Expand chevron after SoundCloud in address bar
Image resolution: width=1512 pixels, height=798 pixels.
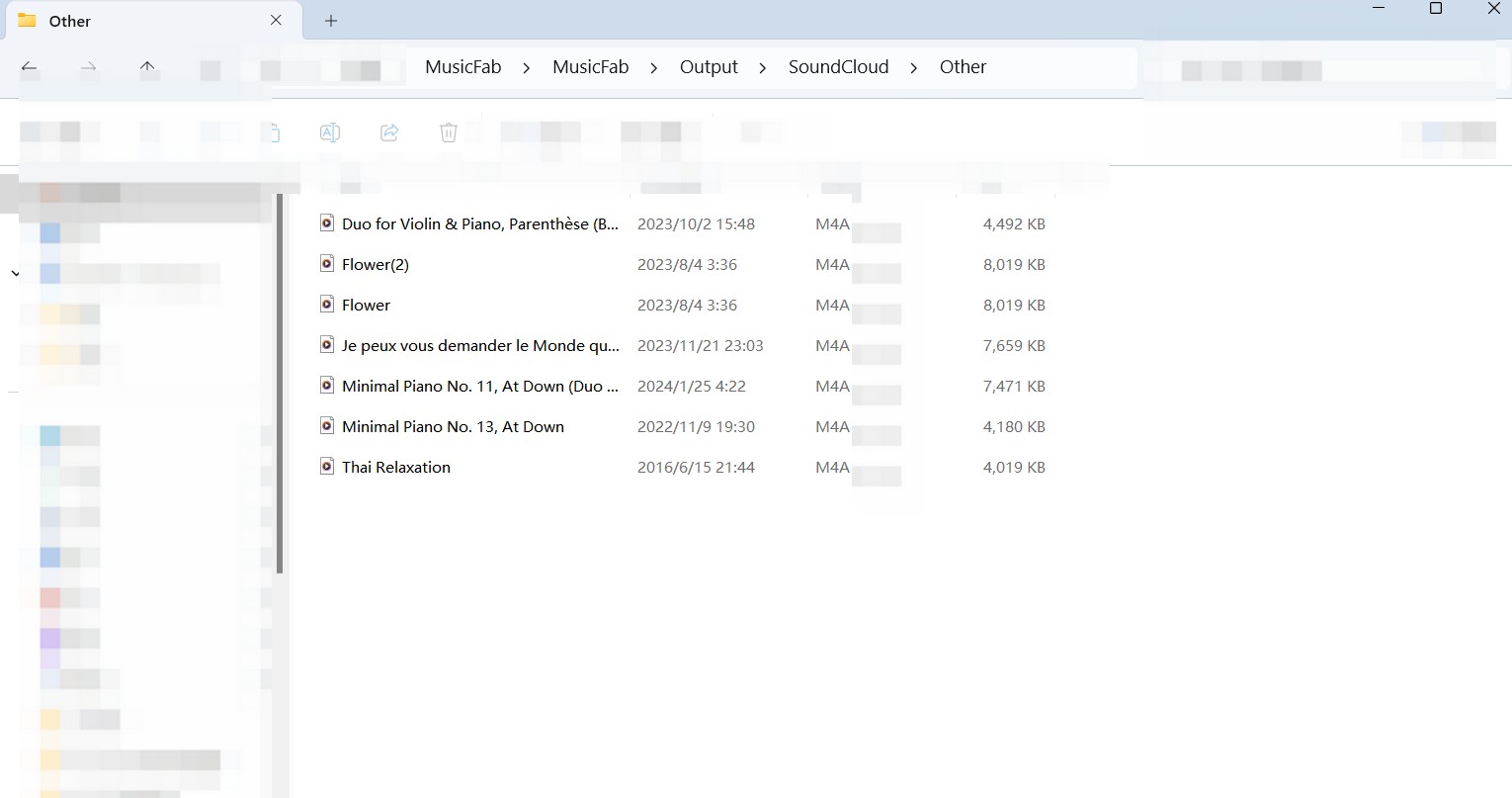[x=913, y=67]
